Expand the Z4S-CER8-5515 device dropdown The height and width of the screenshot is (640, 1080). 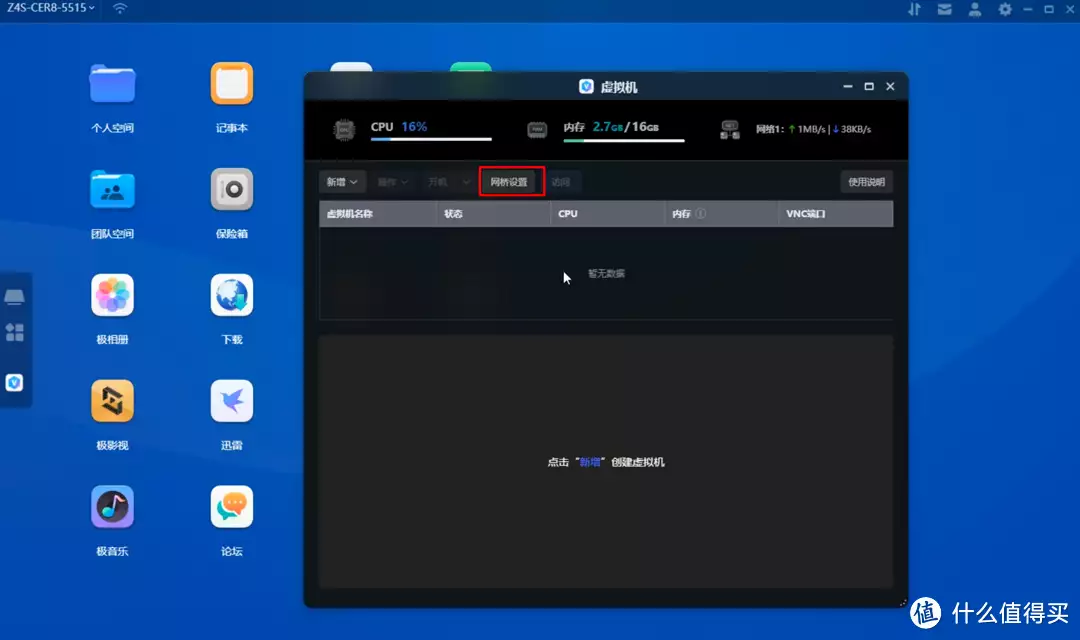click(x=51, y=8)
